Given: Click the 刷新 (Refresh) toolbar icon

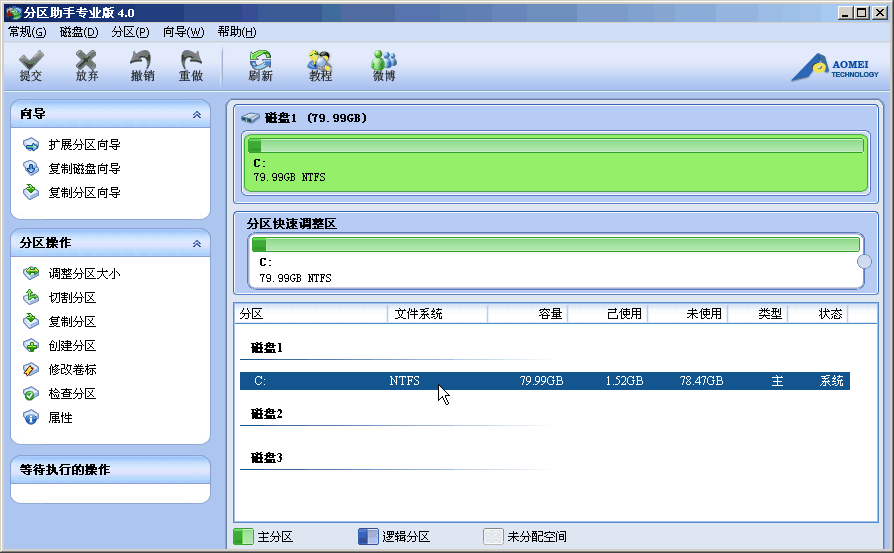Looking at the screenshot, I should [260, 66].
